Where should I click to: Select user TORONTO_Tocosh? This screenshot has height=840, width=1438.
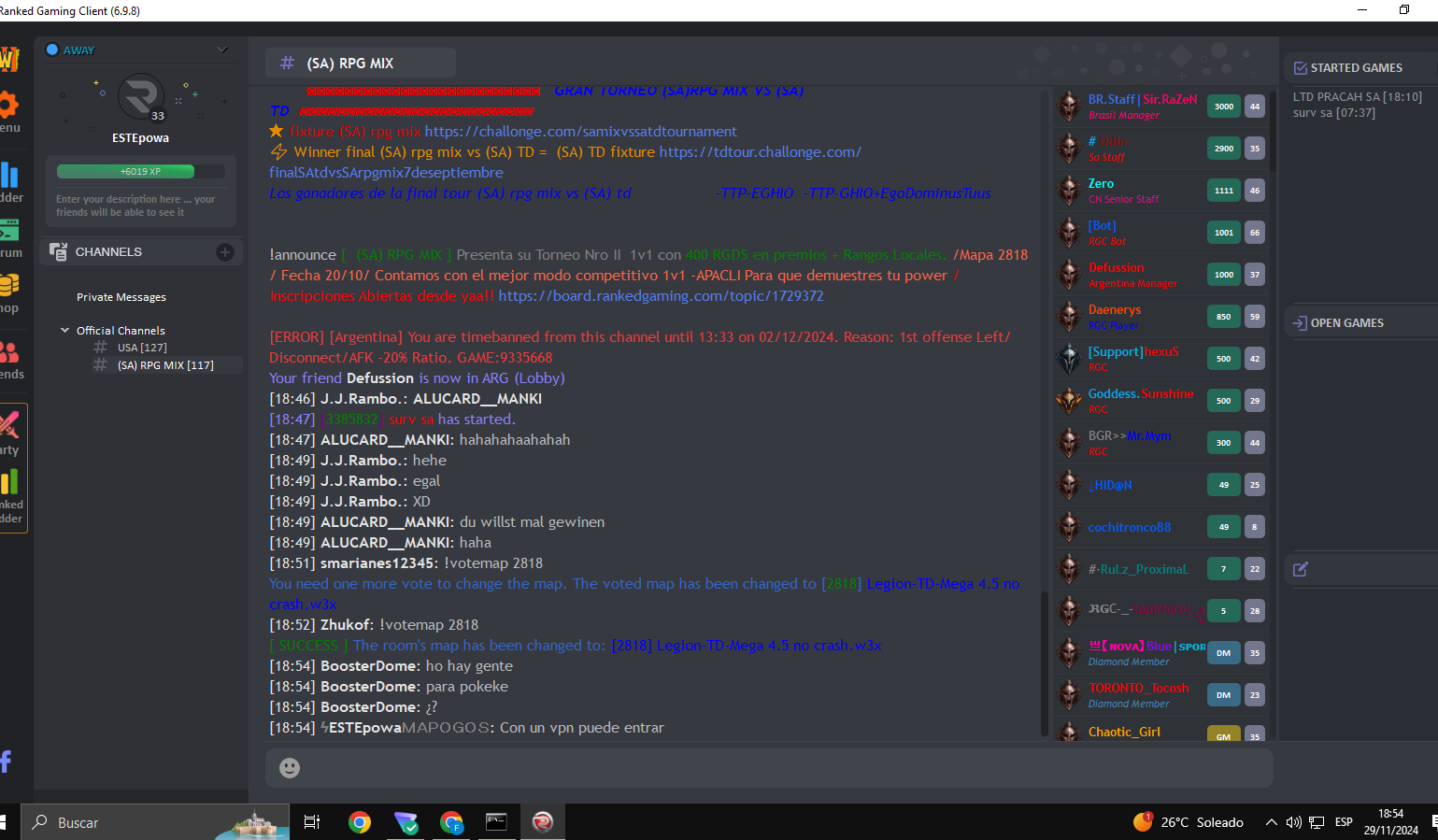click(x=1138, y=689)
